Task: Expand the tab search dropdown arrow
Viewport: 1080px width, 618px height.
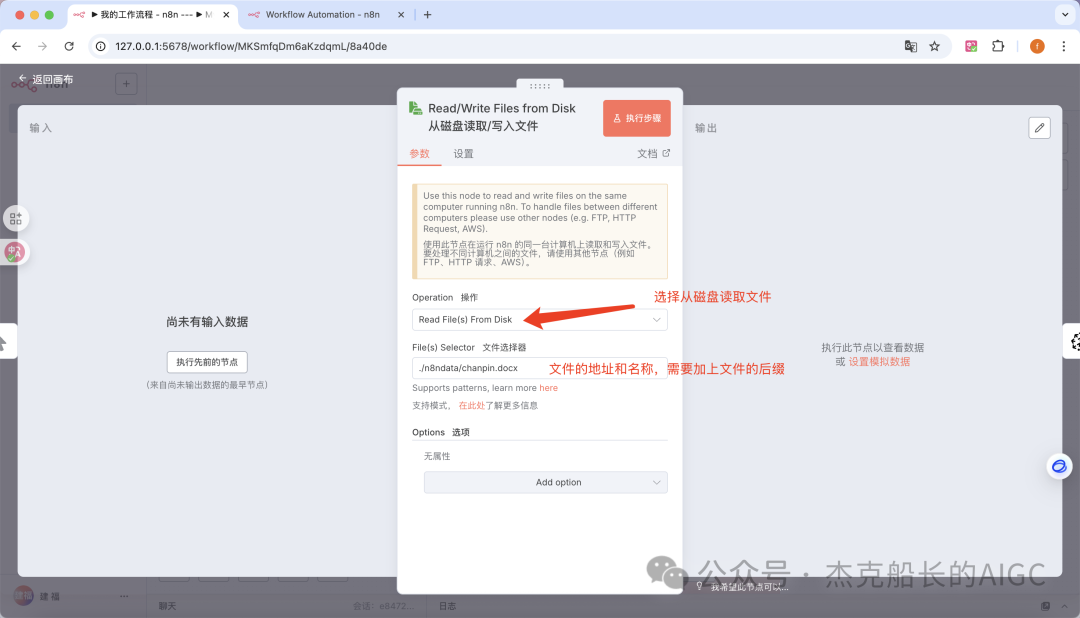Action: point(1065,14)
